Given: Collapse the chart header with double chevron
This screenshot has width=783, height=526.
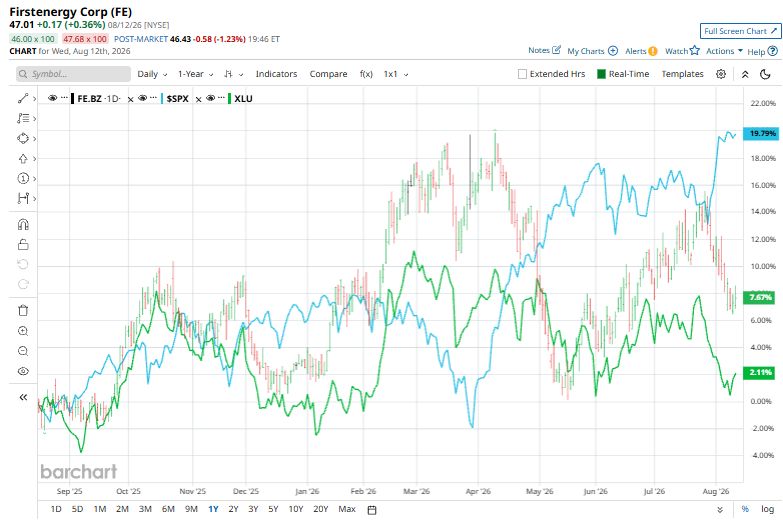Looking at the screenshot, I should click(x=745, y=74).
